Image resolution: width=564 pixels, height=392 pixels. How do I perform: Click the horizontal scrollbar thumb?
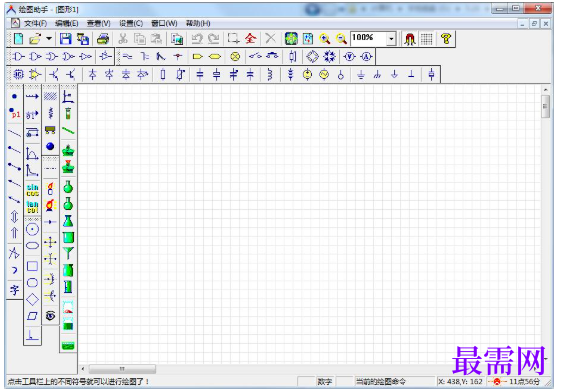point(122,369)
